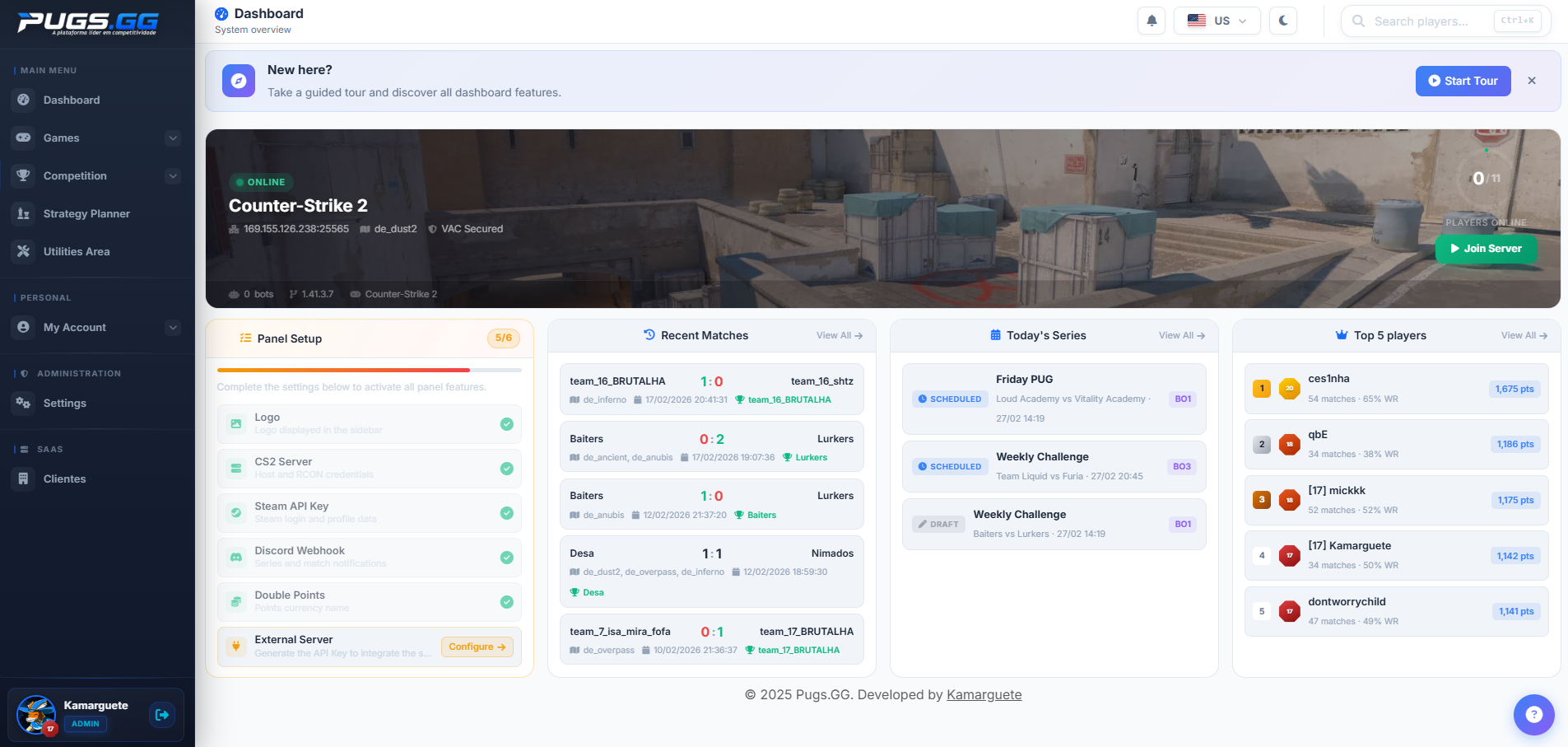Click the Discord Webhook completed checkmark
The image size is (1568, 747).
click(507, 558)
